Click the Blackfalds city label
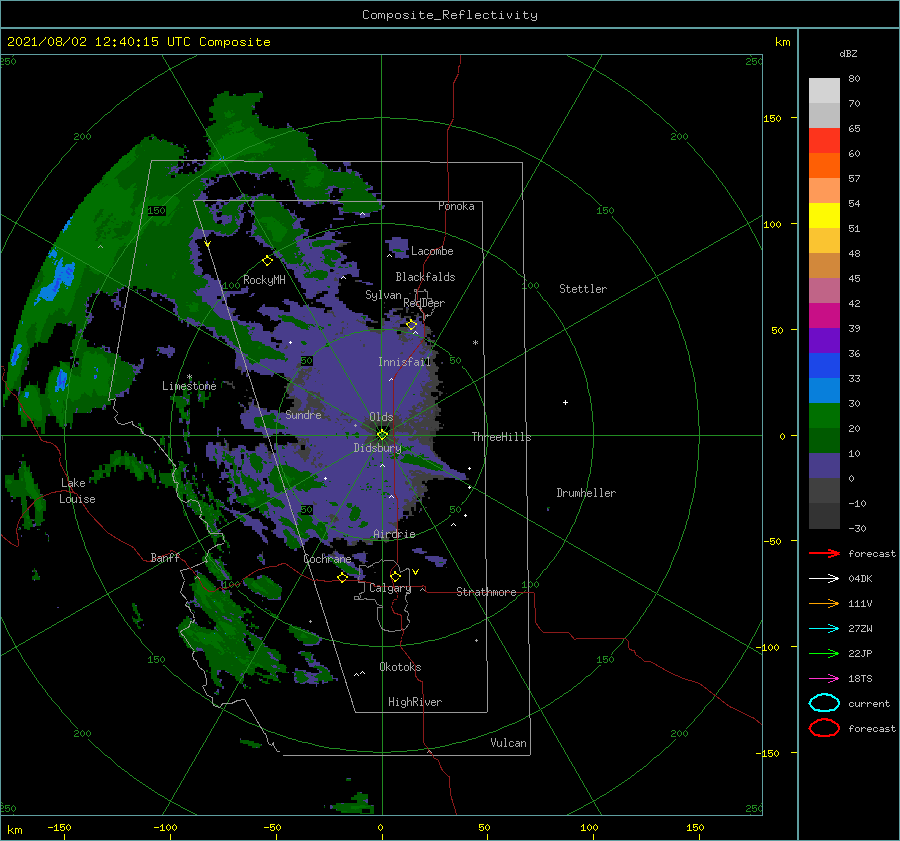Viewport: 900px width, 841px height. point(425,277)
